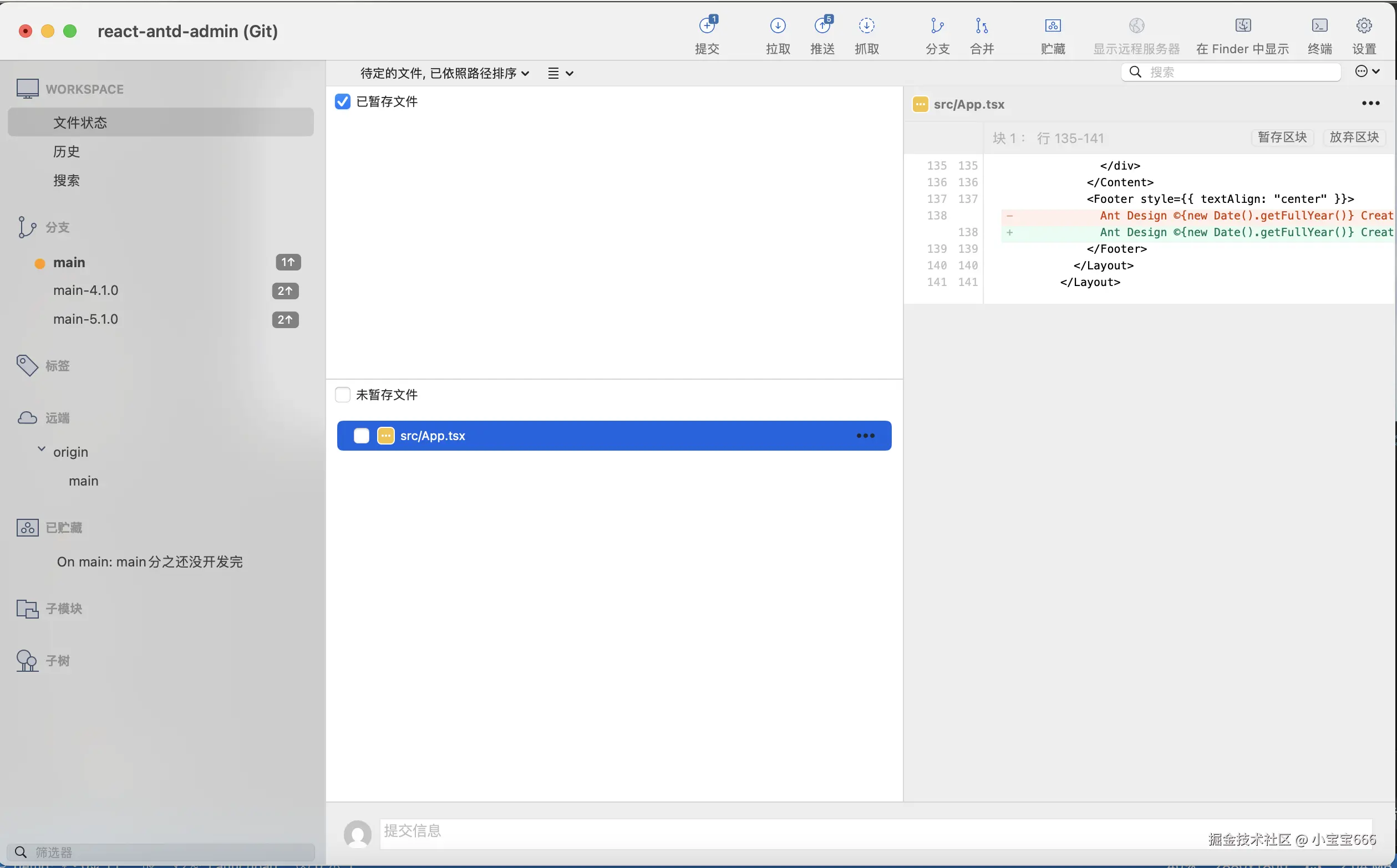
Task: Click the 贮藏 (Stash) toolbar icon
Action: 1053,27
